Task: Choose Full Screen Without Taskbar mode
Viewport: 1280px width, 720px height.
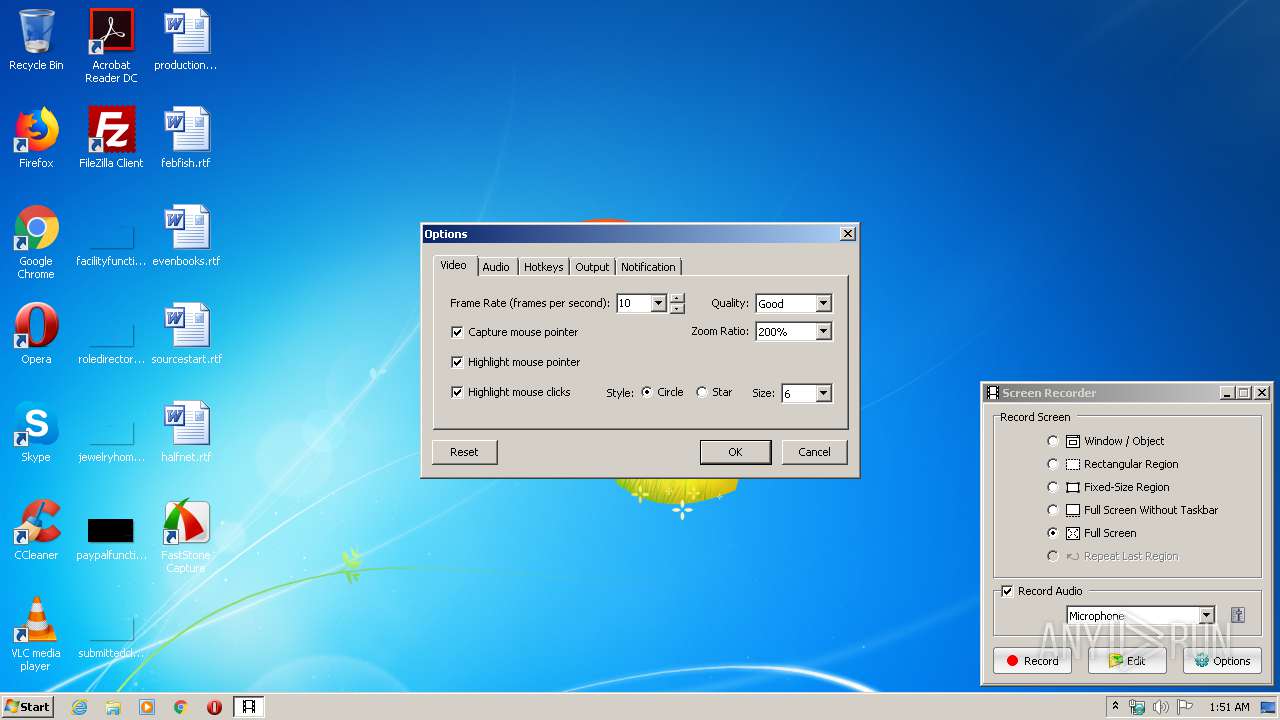Action: [x=1052, y=510]
